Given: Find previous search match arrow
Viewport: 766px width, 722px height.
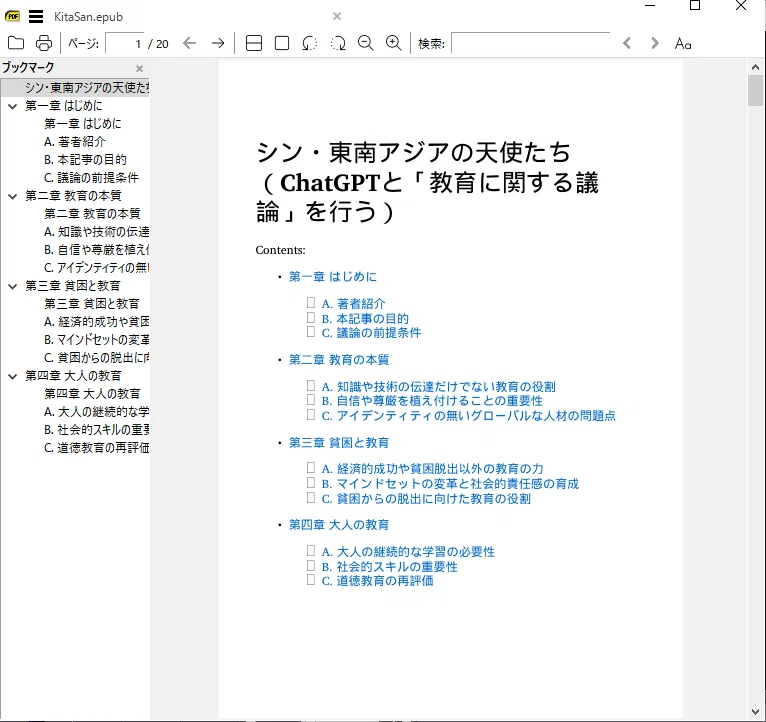Looking at the screenshot, I should click(x=627, y=43).
